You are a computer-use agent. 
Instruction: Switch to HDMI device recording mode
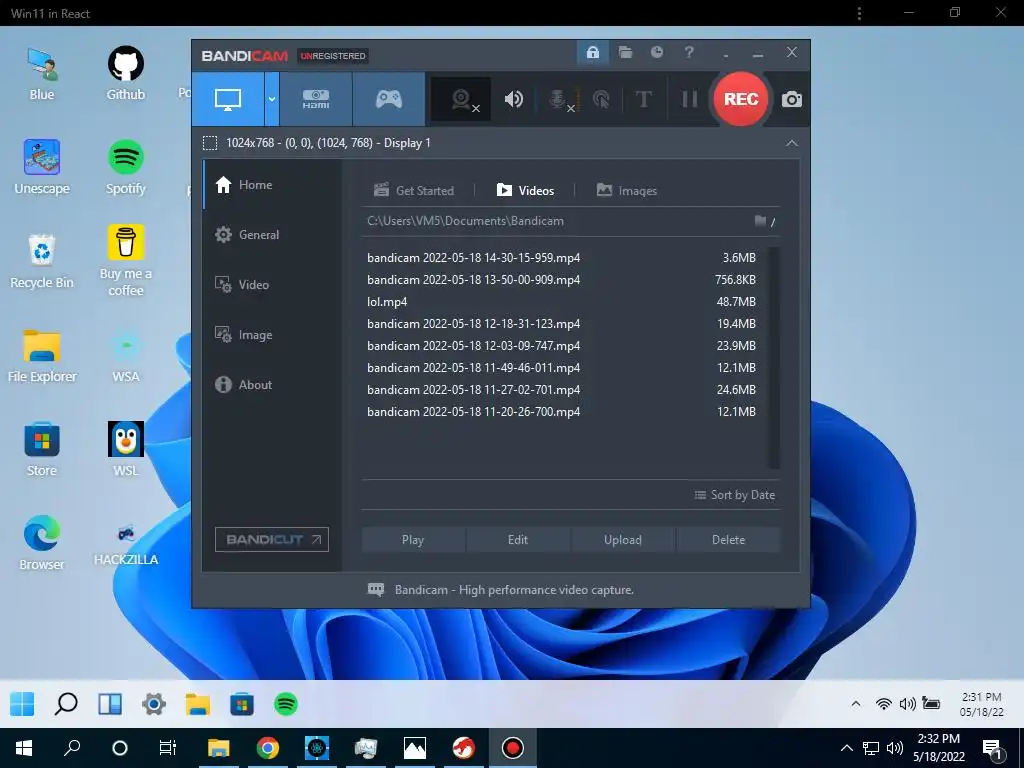pyautogui.click(x=316, y=99)
